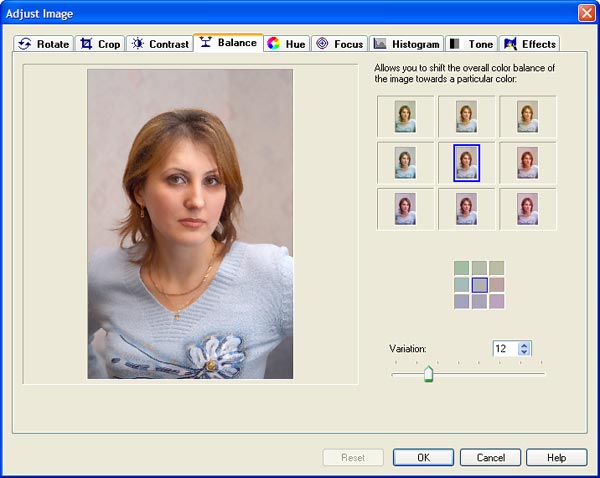Screen dimensions: 600x478
Task: Pick the bottom-right pink-purple color swatch
Action: point(497,302)
